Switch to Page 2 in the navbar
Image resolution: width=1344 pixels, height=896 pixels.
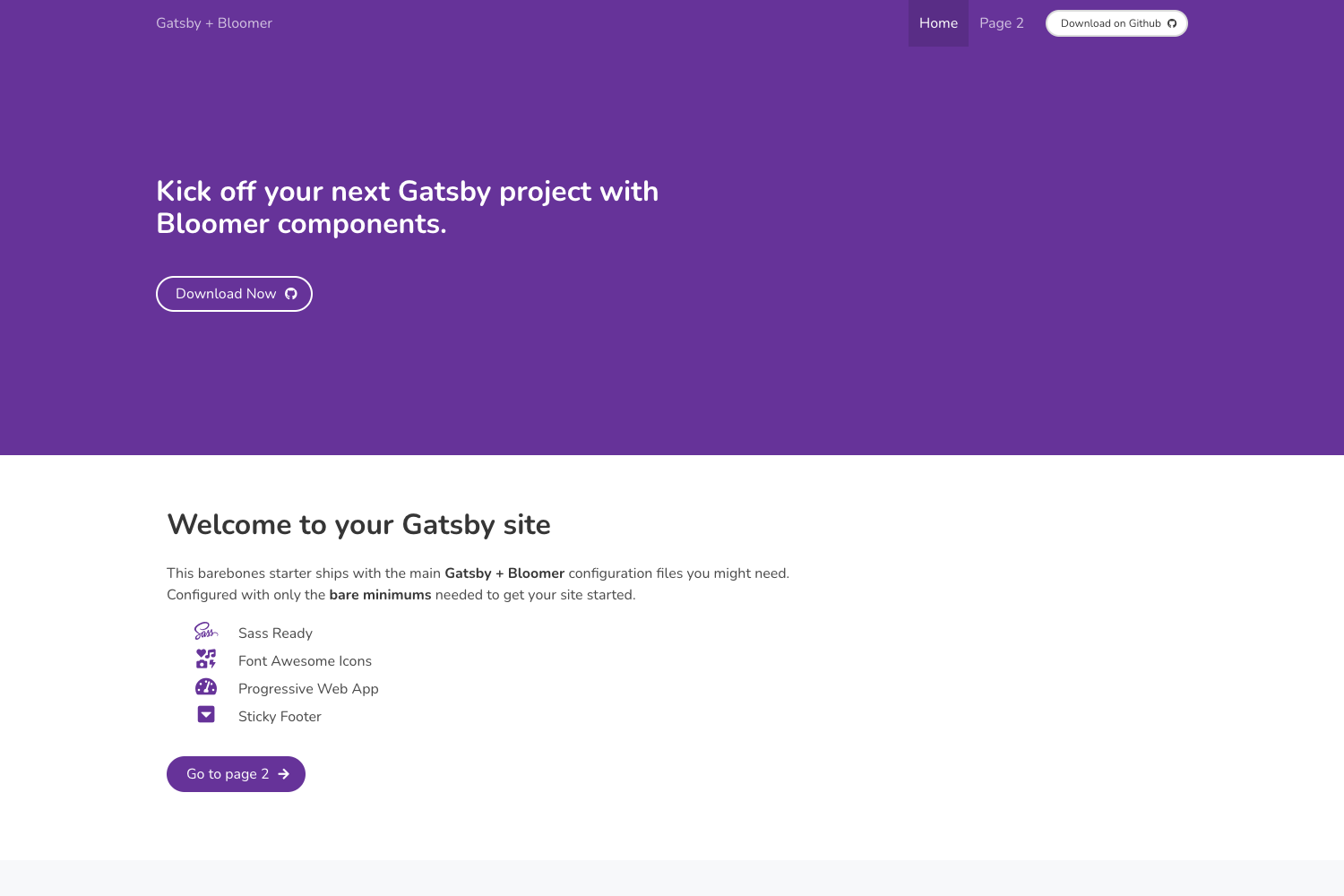(999, 22)
